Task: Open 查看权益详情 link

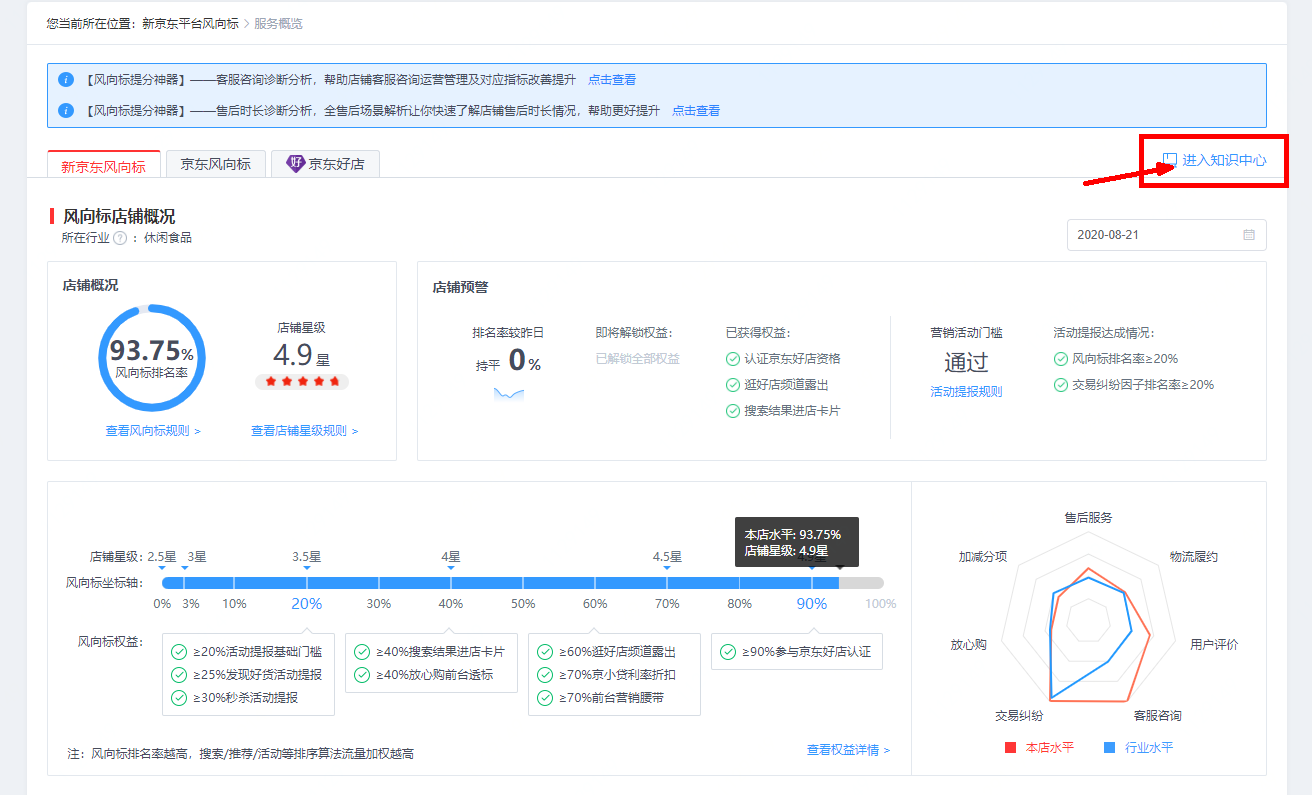Action: click(848, 750)
